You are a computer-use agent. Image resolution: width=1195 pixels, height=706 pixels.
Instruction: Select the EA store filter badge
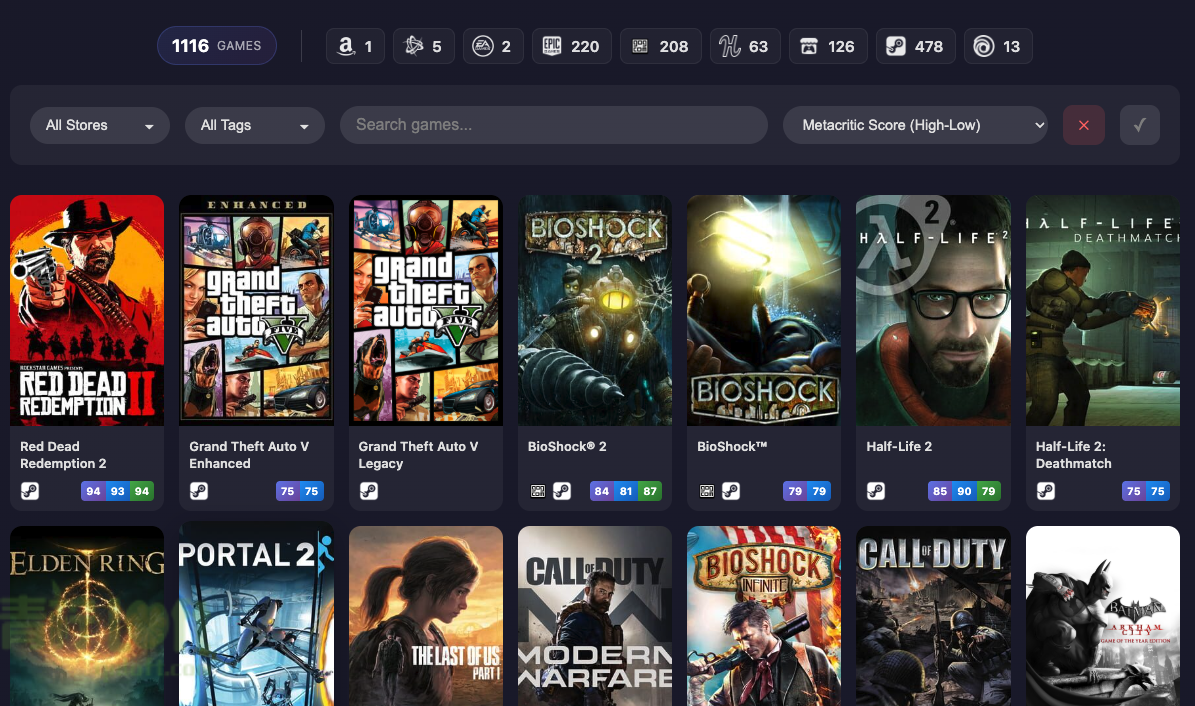click(x=492, y=46)
